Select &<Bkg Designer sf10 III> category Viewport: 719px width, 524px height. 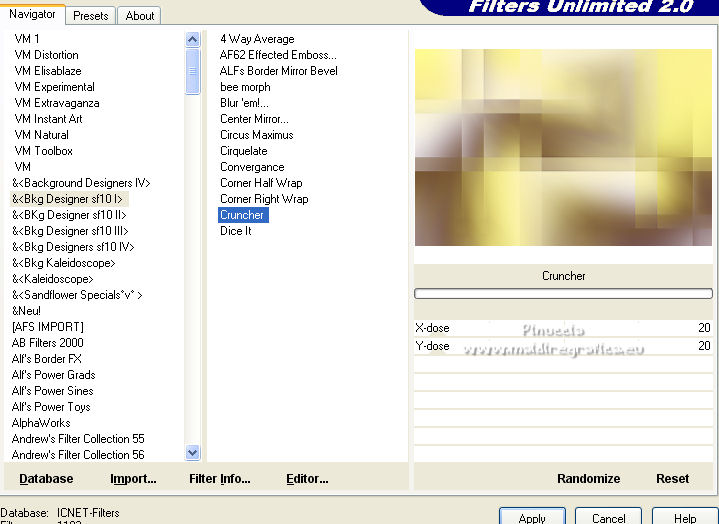(x=70, y=231)
